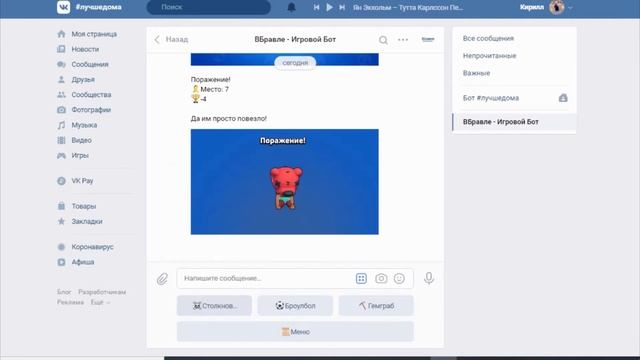Attach a photo with camera icon

pos(381,278)
